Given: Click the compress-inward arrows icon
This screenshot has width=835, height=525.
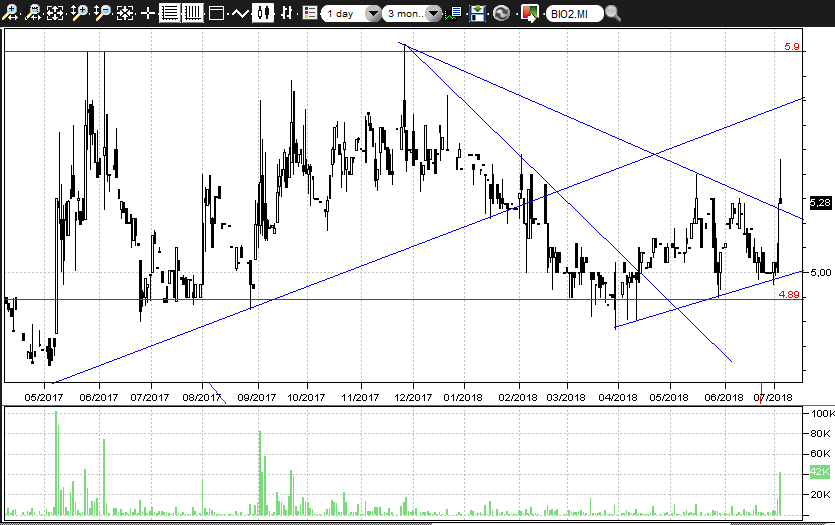Looking at the screenshot, I should [125, 13].
